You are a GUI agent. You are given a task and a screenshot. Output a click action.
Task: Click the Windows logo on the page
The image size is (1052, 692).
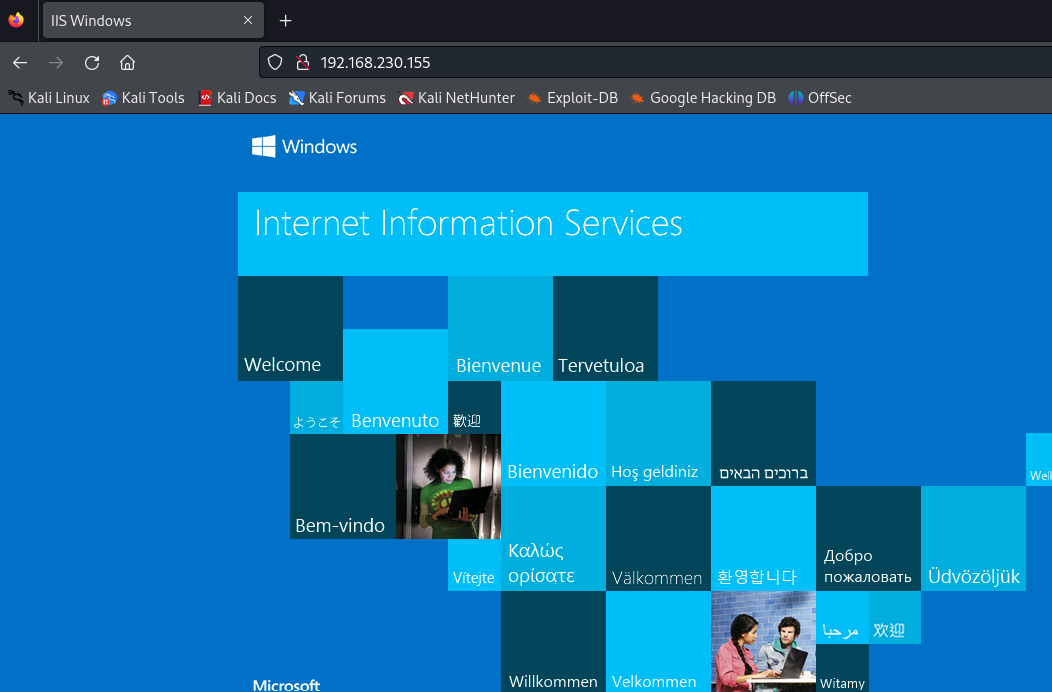[304, 146]
